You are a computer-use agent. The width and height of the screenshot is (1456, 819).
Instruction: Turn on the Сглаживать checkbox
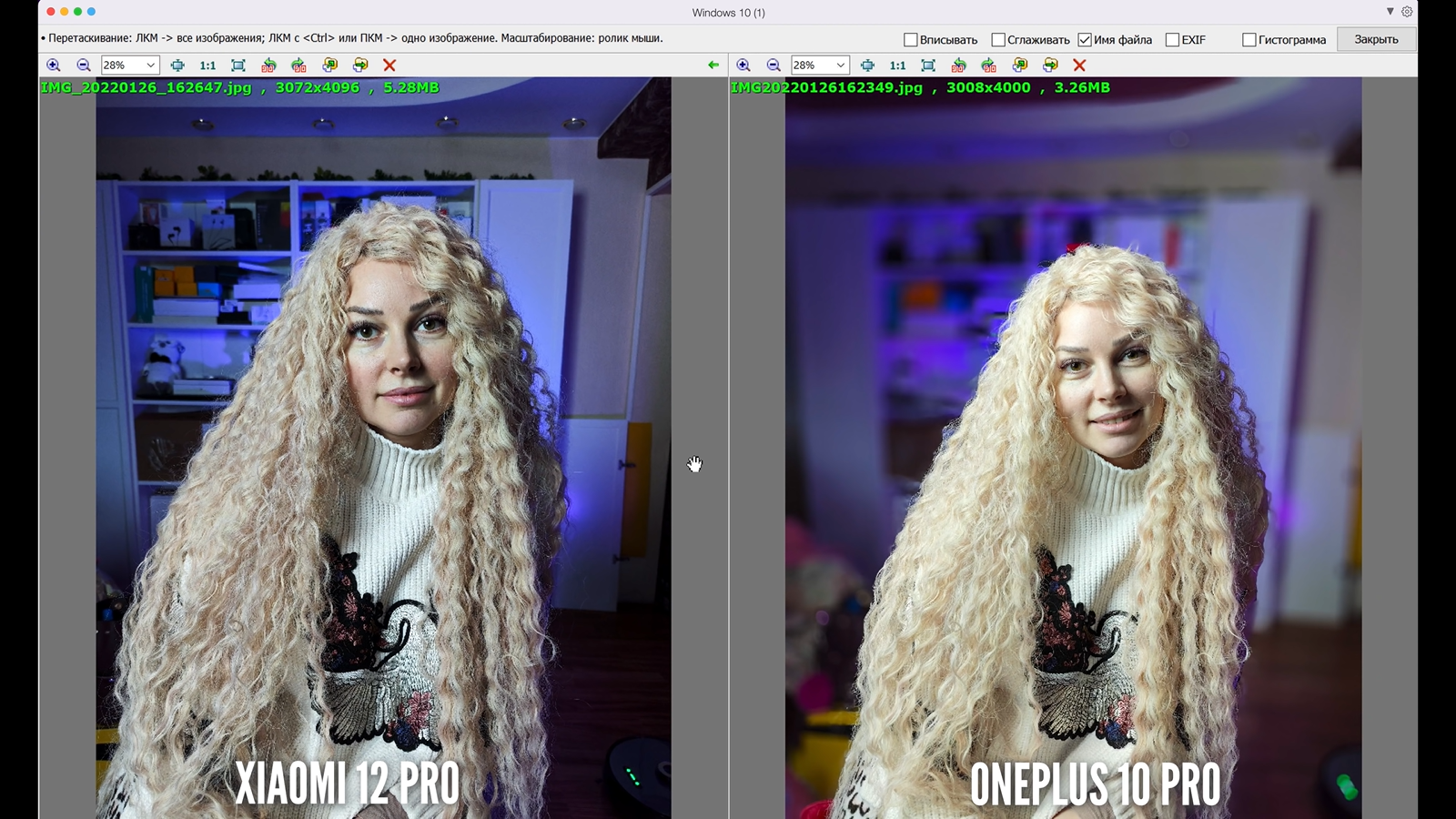click(x=998, y=40)
